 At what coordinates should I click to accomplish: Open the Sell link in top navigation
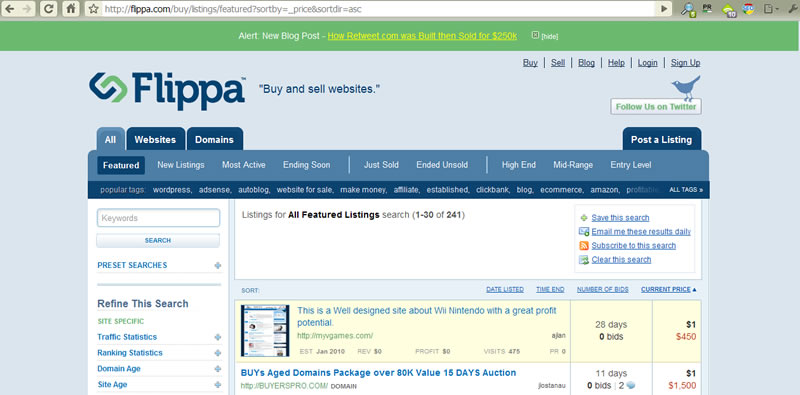pos(558,63)
